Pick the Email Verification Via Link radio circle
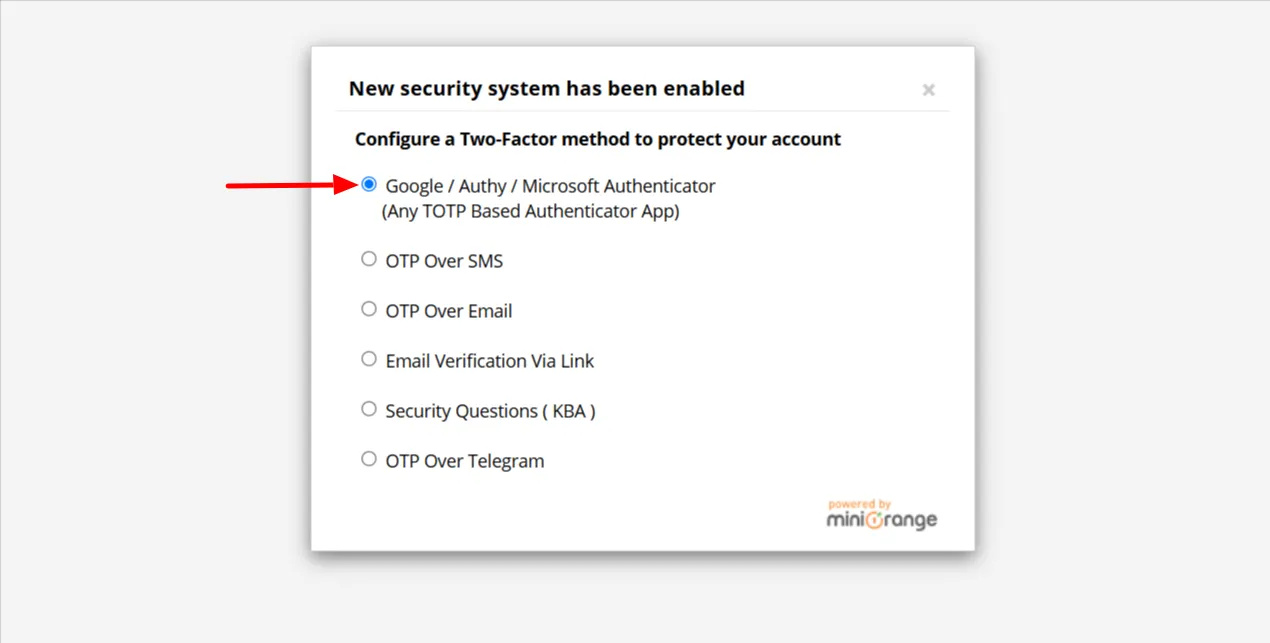 pyautogui.click(x=369, y=359)
